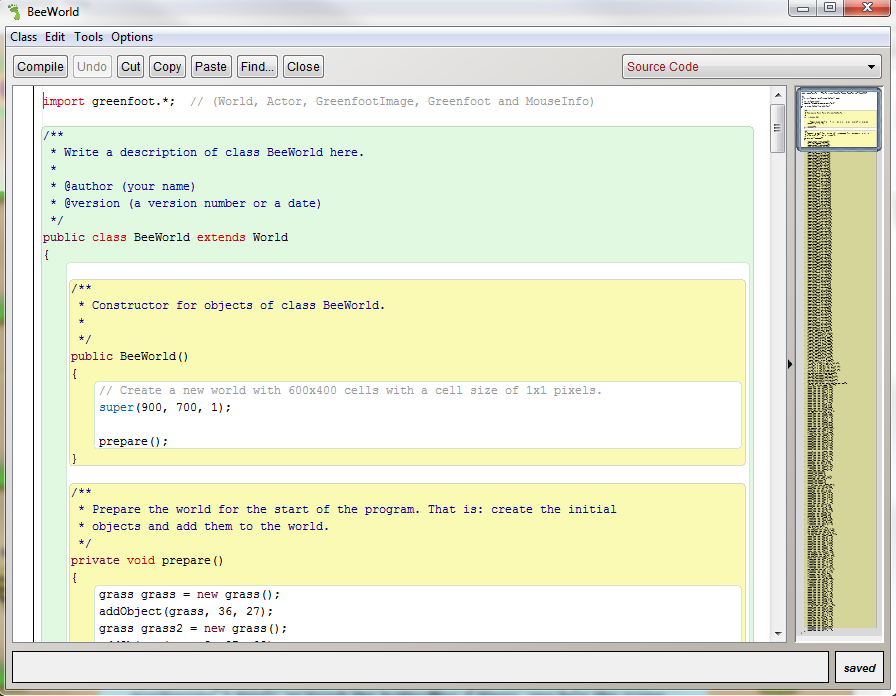Click the code minimap viewport thumbnail
The width and height of the screenshot is (896, 696).
click(x=837, y=119)
